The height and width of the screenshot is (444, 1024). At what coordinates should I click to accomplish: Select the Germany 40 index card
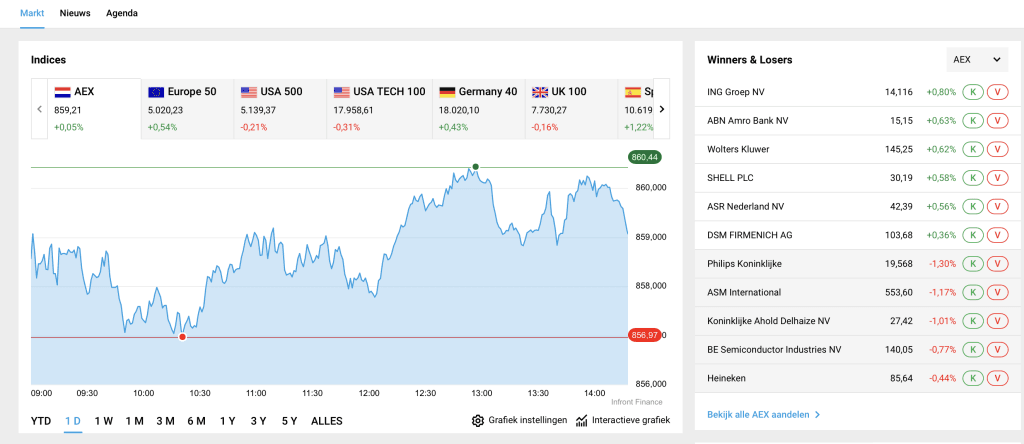(477, 109)
